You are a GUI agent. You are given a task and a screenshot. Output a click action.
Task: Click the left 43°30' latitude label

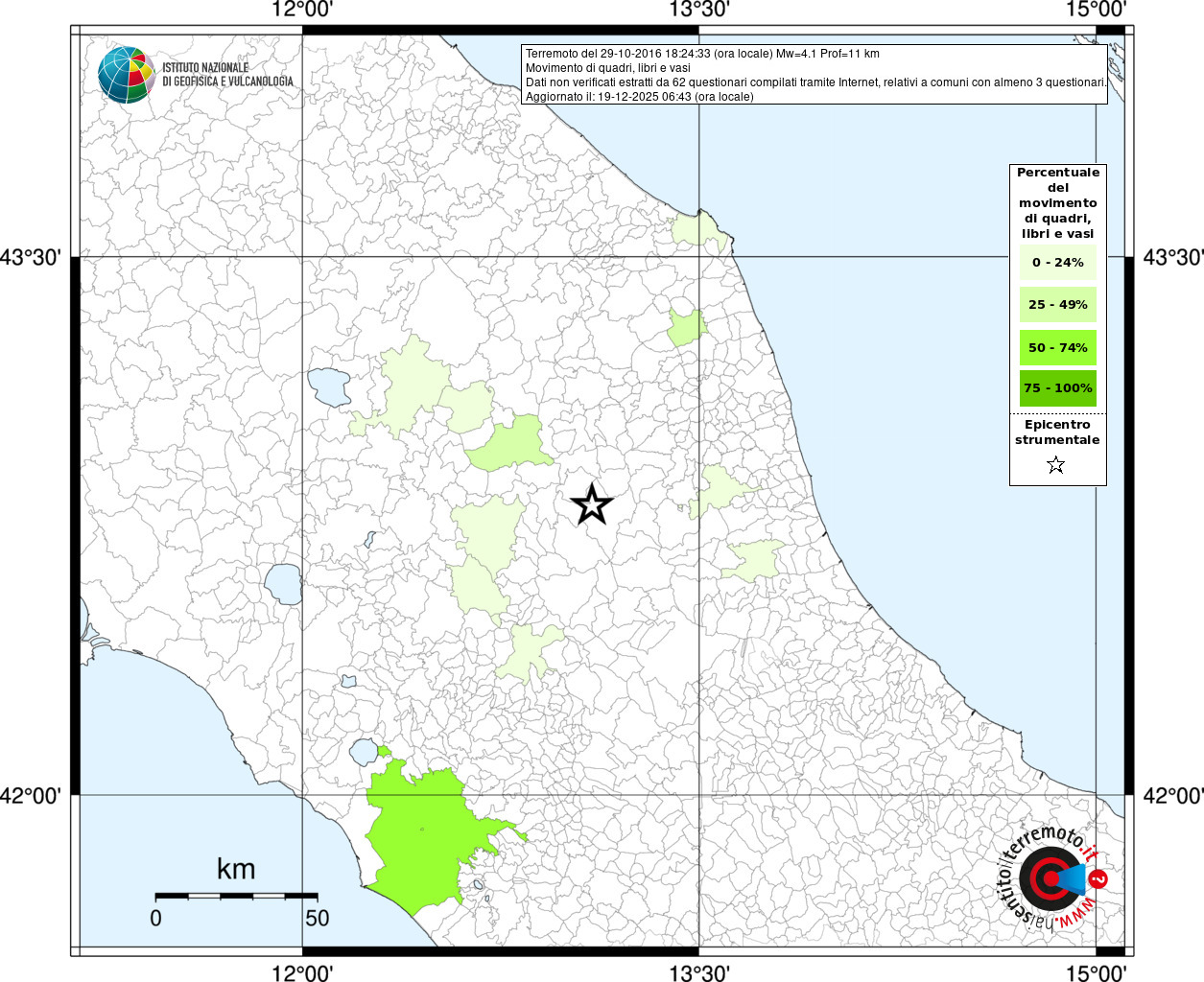(x=36, y=257)
